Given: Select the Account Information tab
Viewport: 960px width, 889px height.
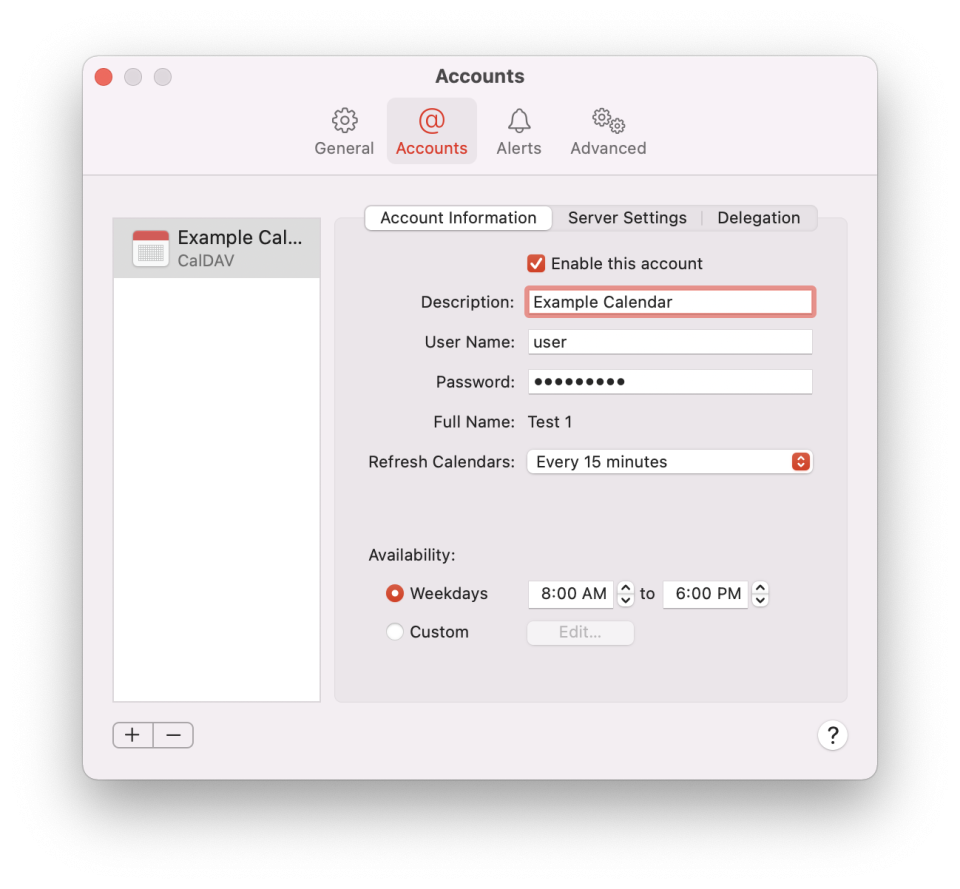Looking at the screenshot, I should 457,217.
